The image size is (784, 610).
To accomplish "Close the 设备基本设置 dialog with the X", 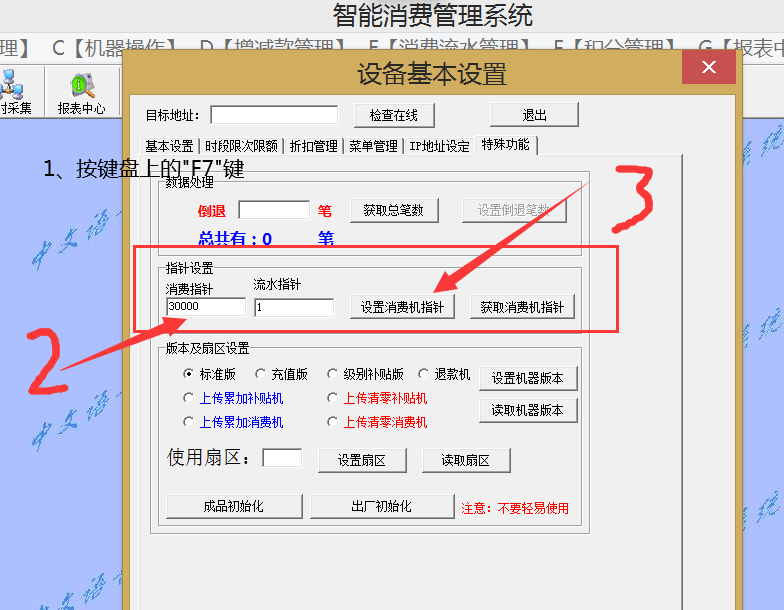I will coord(709,68).
